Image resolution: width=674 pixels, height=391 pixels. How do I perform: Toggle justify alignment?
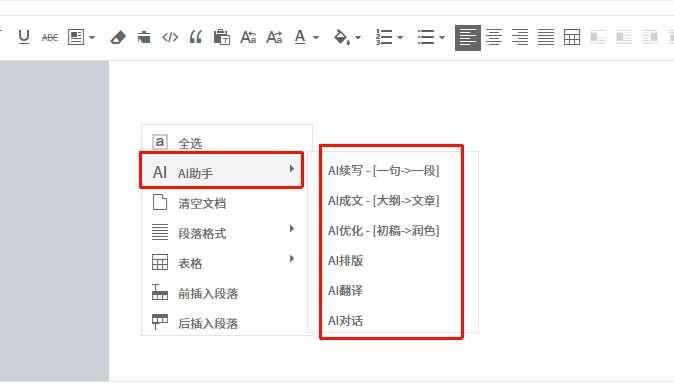(x=546, y=37)
